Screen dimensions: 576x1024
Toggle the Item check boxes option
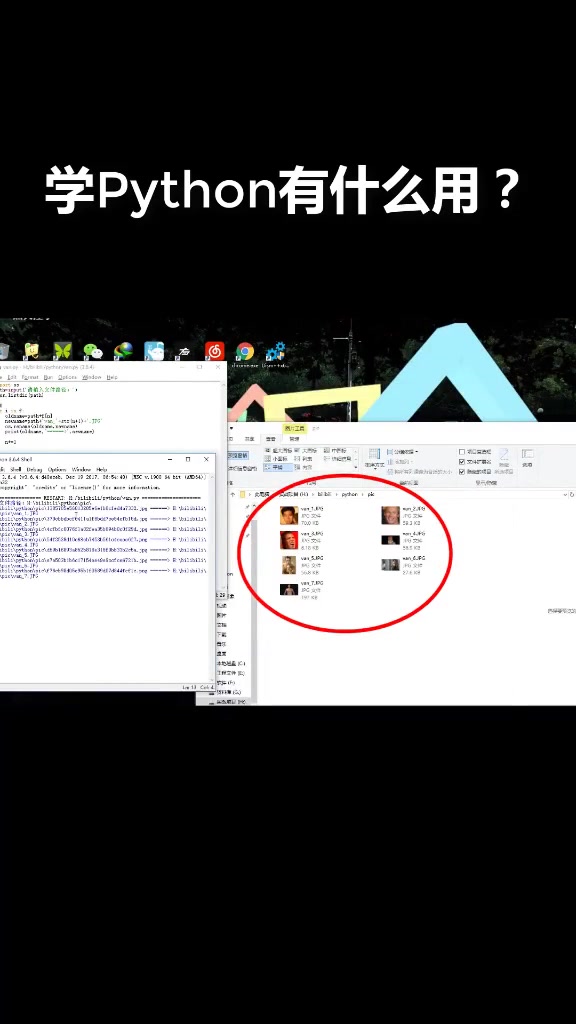pyautogui.click(x=462, y=452)
